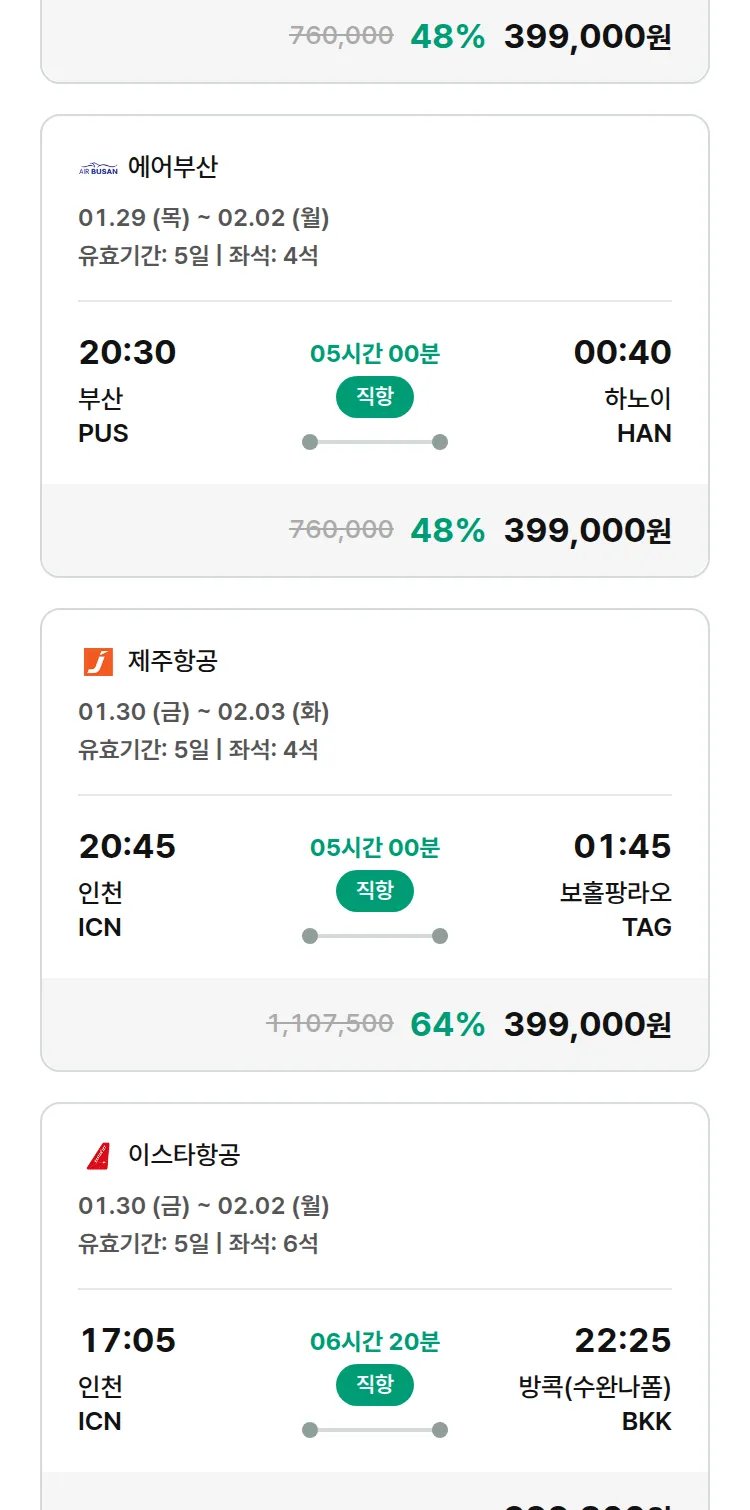The width and height of the screenshot is (750, 1510).
Task: Click the route line on the ICN–BKK flight
Action: coord(374,1430)
